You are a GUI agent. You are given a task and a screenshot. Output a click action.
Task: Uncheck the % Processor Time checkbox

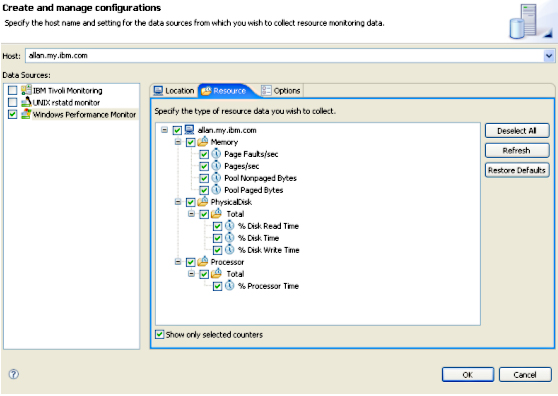click(x=217, y=286)
